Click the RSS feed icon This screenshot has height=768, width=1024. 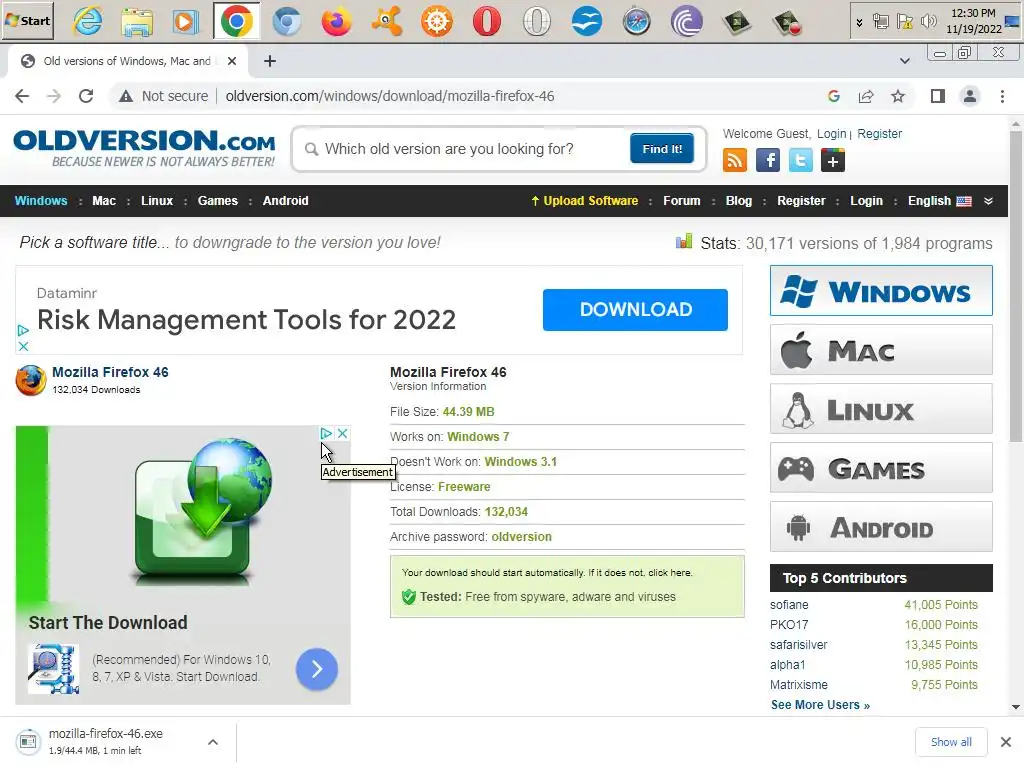point(735,160)
